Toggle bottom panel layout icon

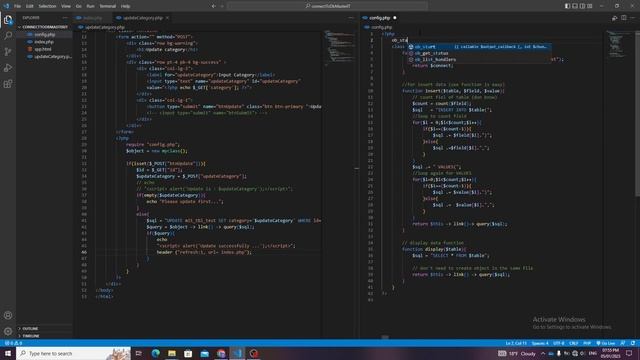575,6
